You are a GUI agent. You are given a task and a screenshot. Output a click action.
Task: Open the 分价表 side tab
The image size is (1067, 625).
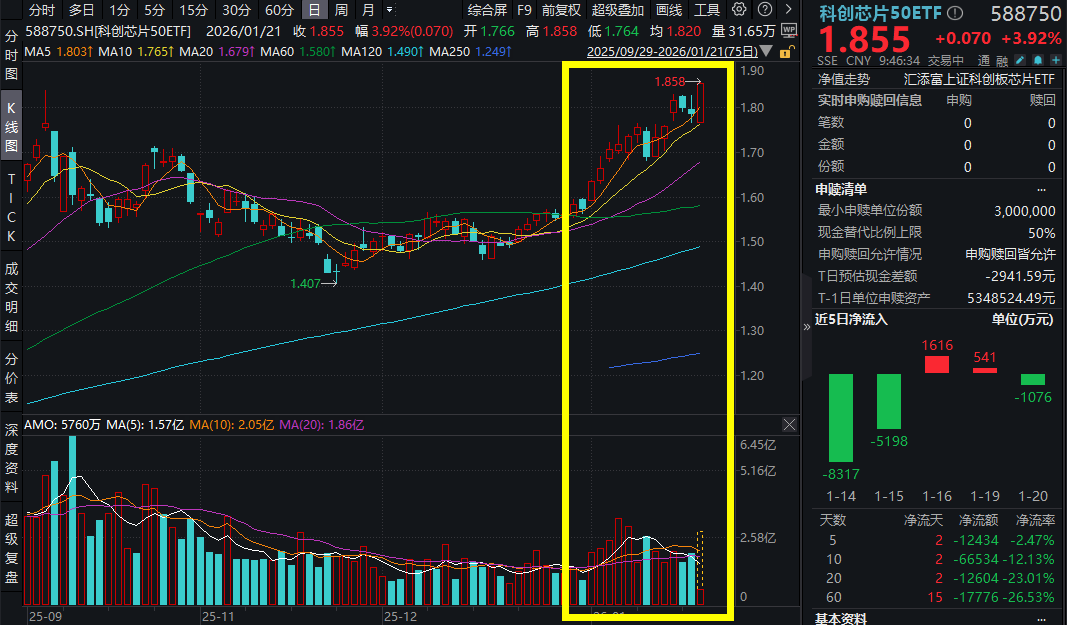pos(12,376)
